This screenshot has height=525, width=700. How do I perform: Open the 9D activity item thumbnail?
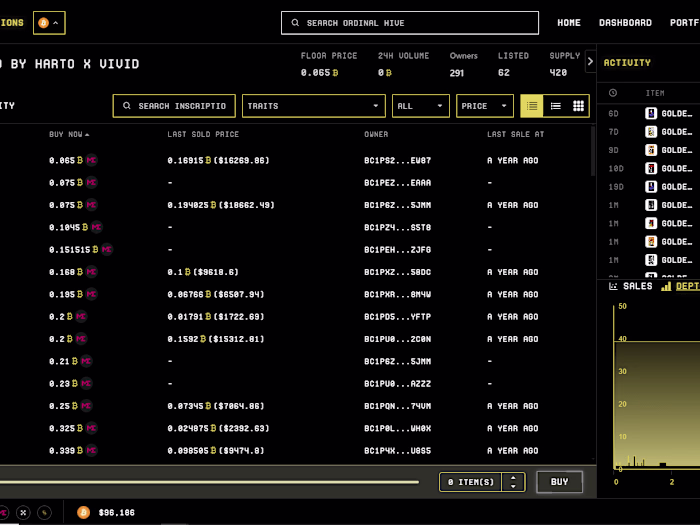pos(651,150)
